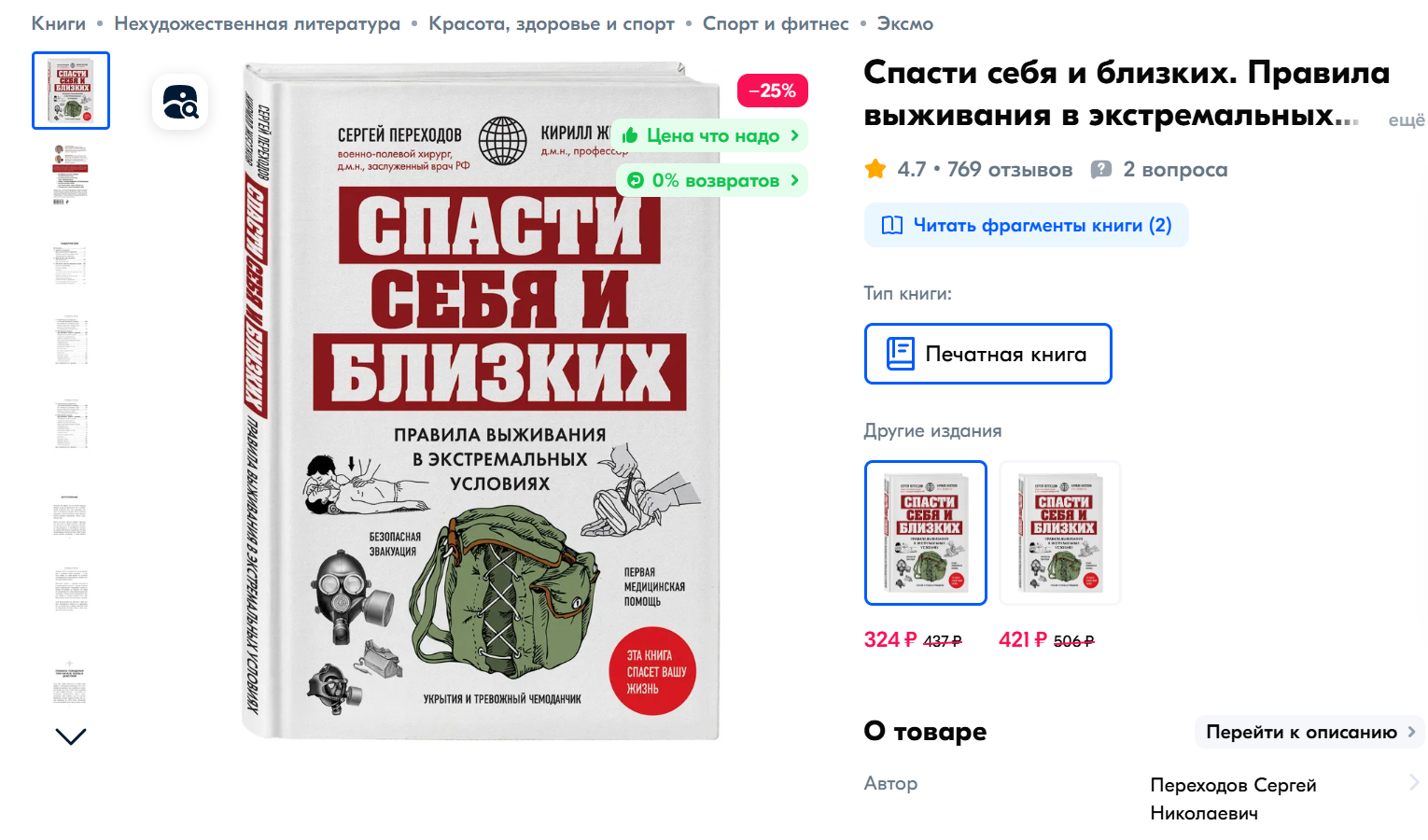
Task: Click the questions speech bubble icon
Action: coord(1101,170)
